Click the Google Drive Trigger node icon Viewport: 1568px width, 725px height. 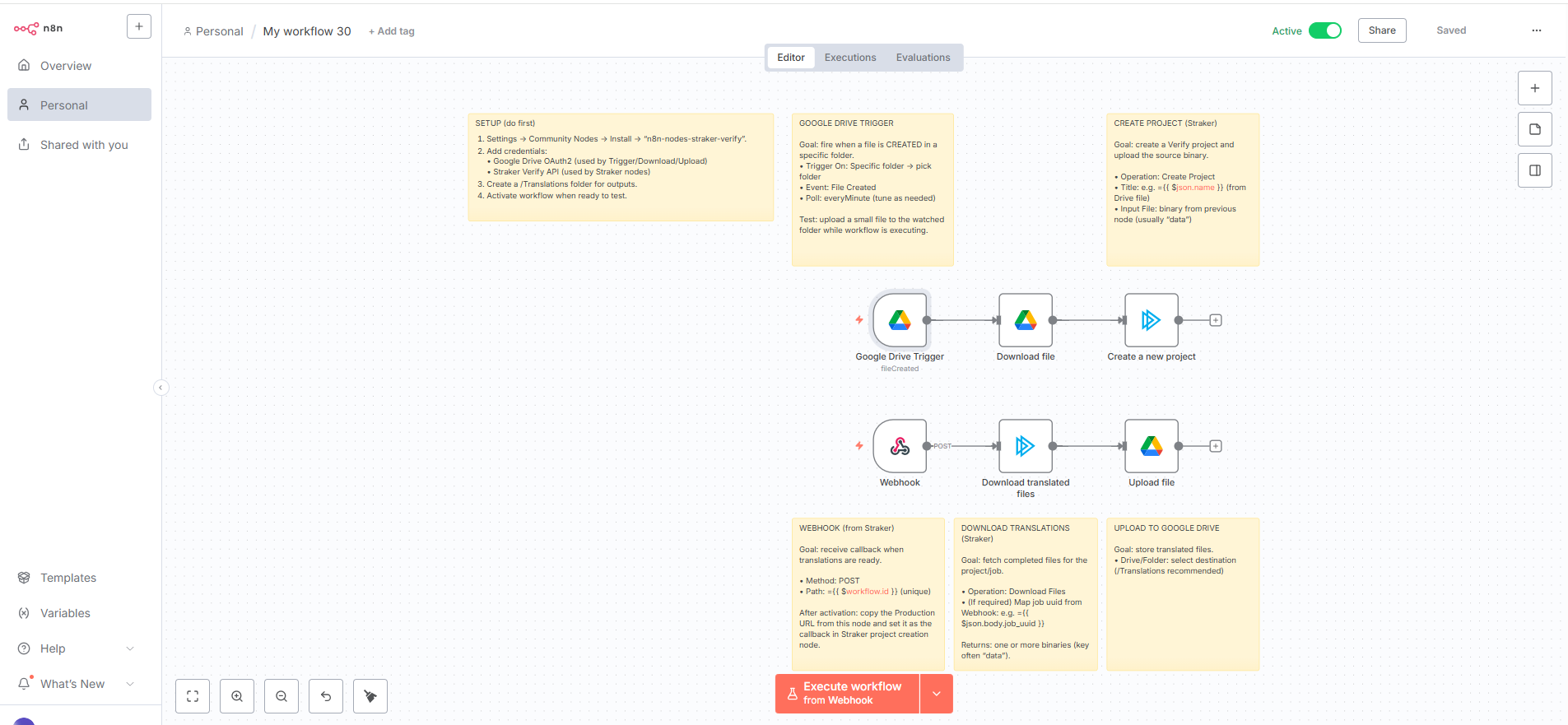(x=900, y=320)
